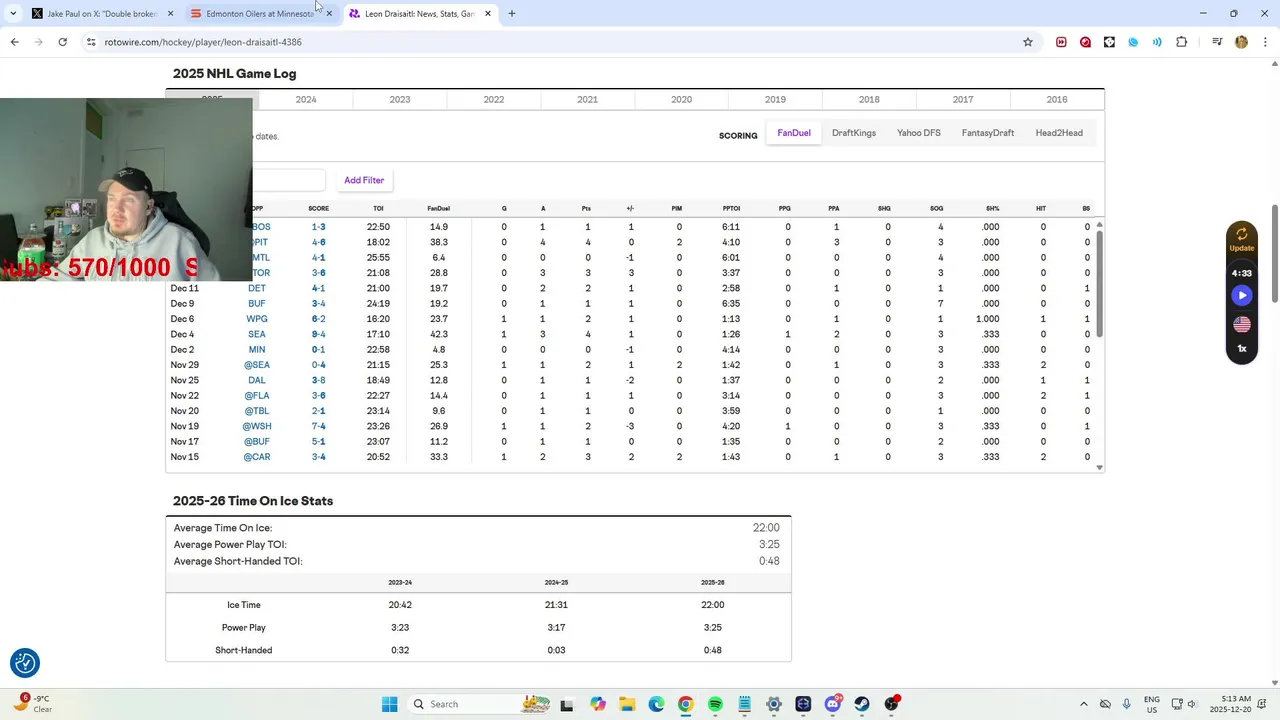
Task: Play the reader widget audio
Action: [x=1242, y=295]
